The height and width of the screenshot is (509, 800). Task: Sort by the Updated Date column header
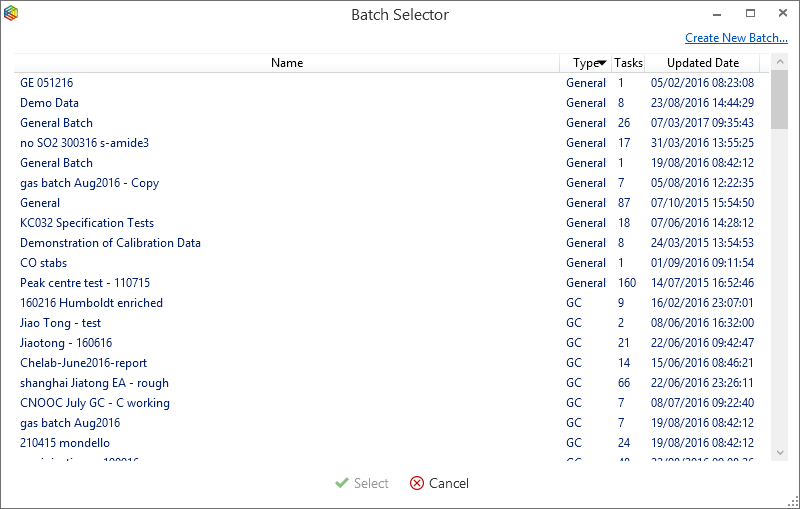click(x=702, y=63)
